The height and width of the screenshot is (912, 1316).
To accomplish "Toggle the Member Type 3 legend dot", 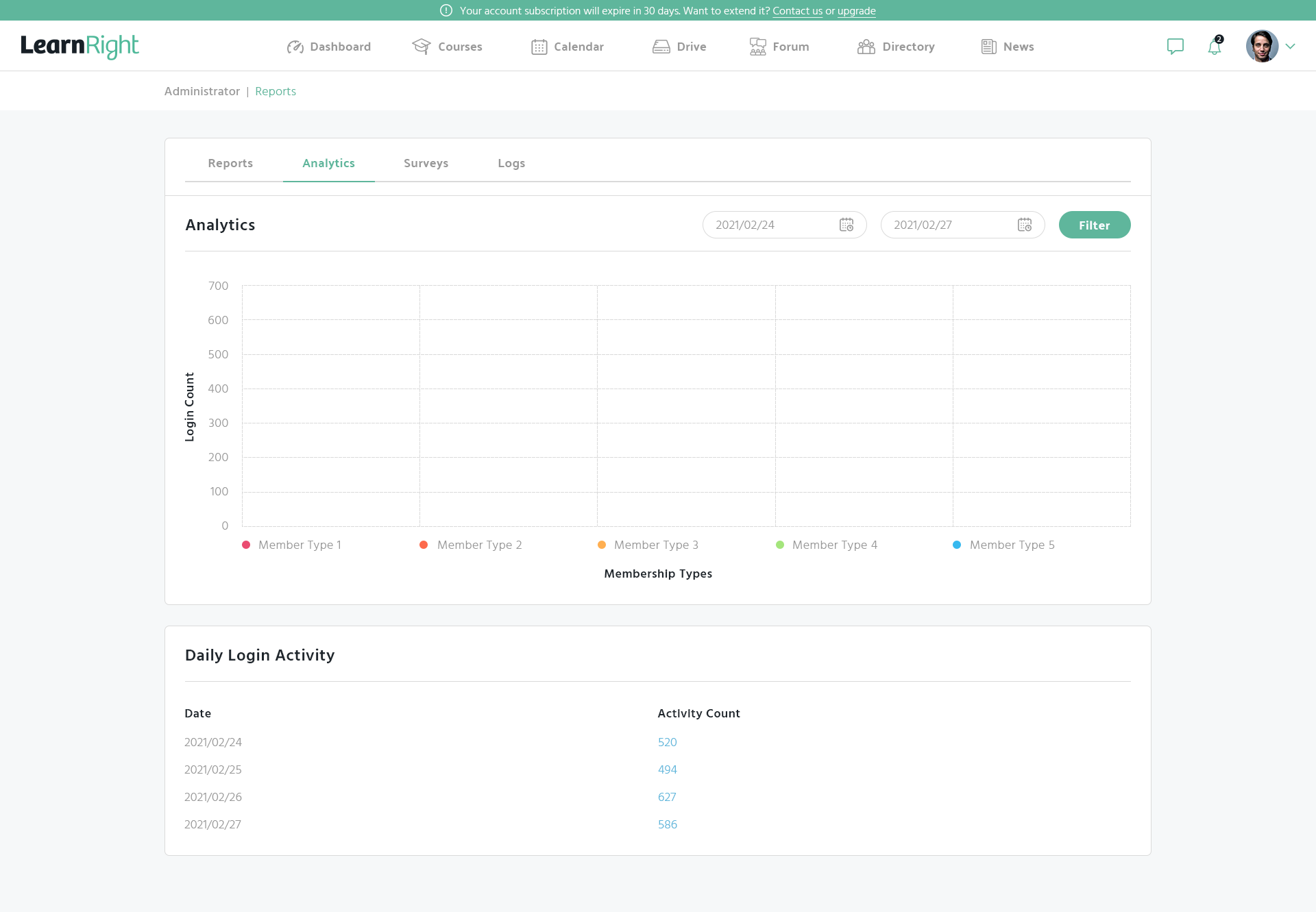I will click(x=602, y=545).
